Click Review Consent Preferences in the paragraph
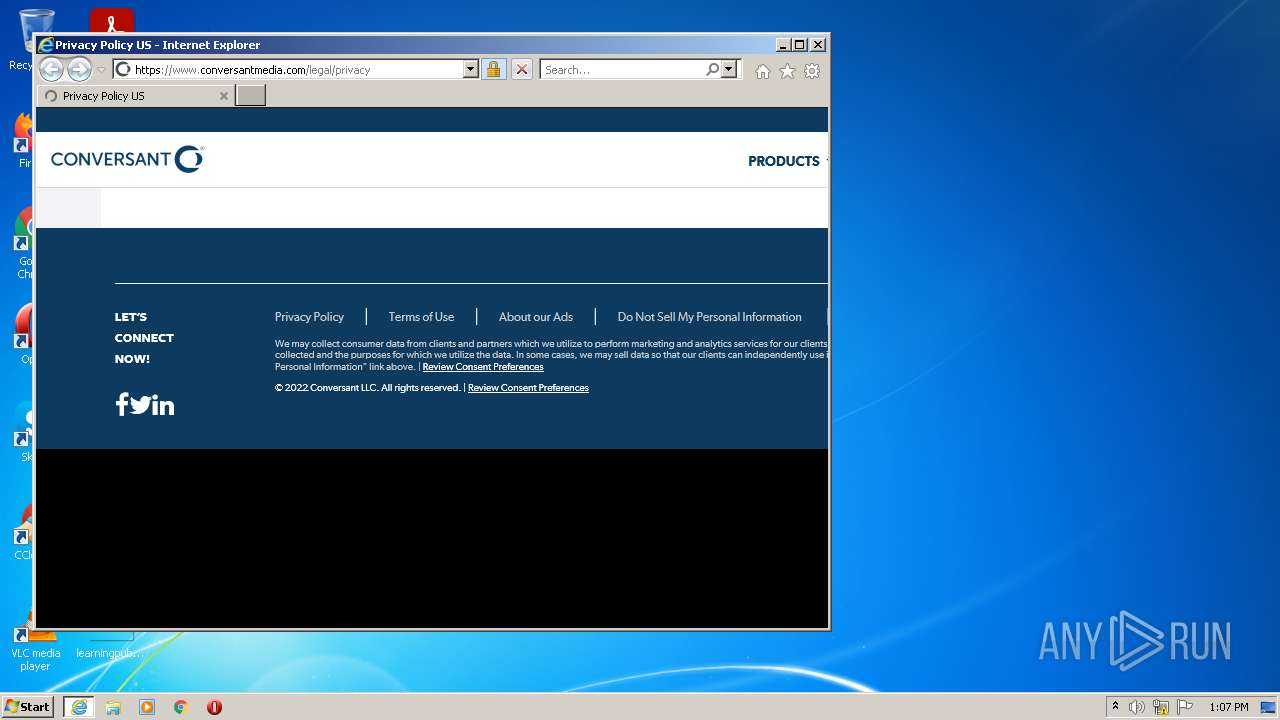 483,367
